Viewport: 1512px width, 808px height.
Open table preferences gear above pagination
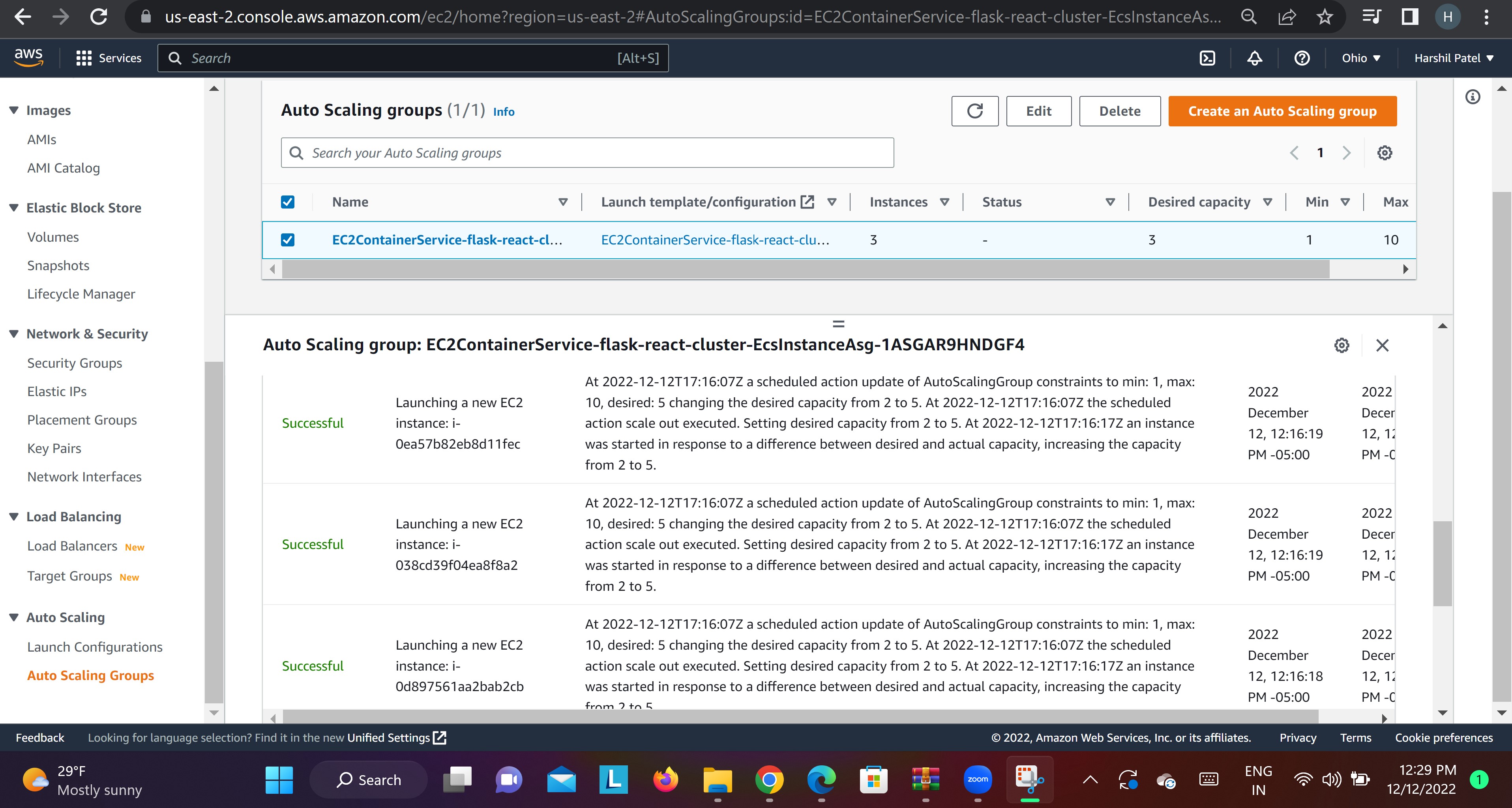1385,153
